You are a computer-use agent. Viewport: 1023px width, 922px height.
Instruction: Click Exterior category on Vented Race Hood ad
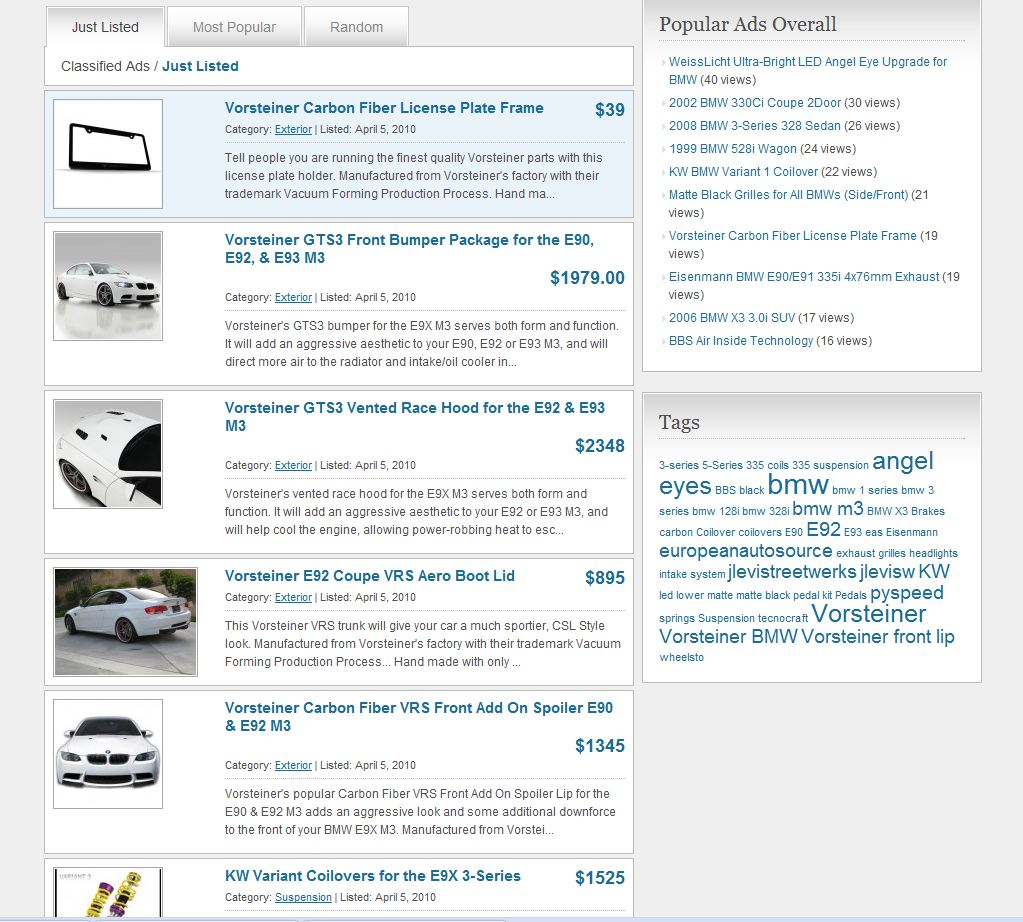pos(293,465)
